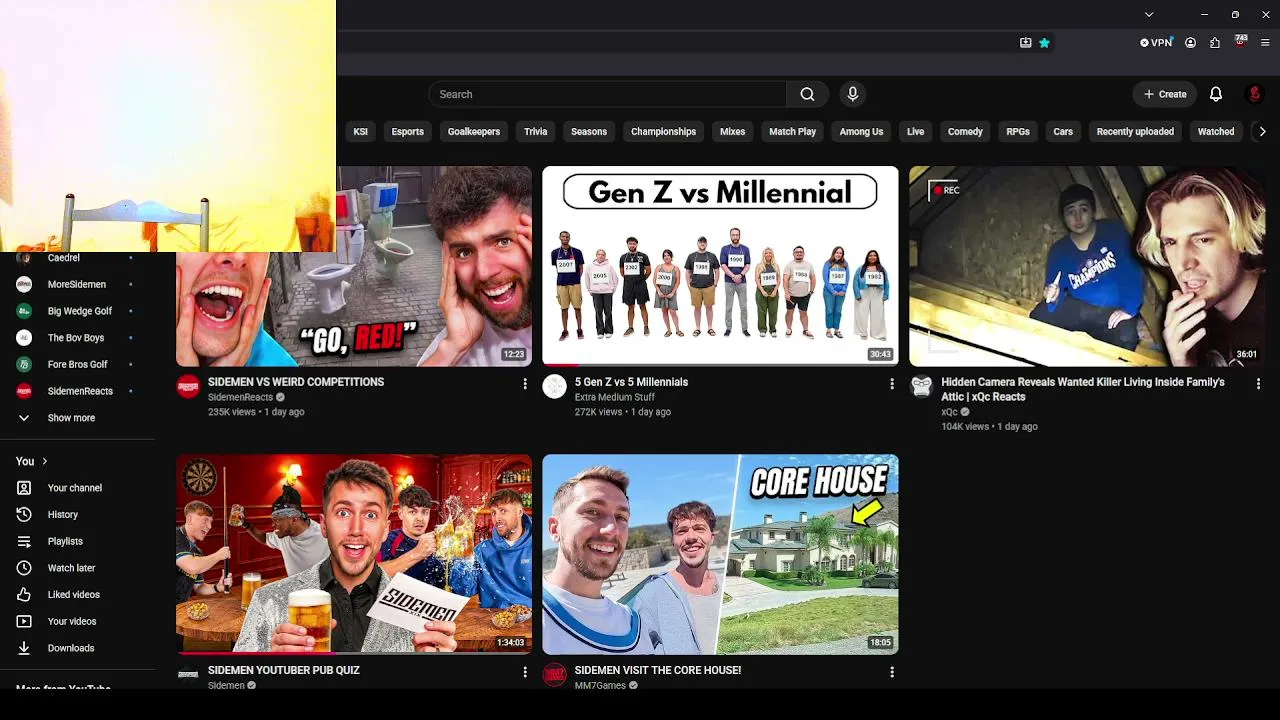Open the account avatar menu

click(1255, 94)
